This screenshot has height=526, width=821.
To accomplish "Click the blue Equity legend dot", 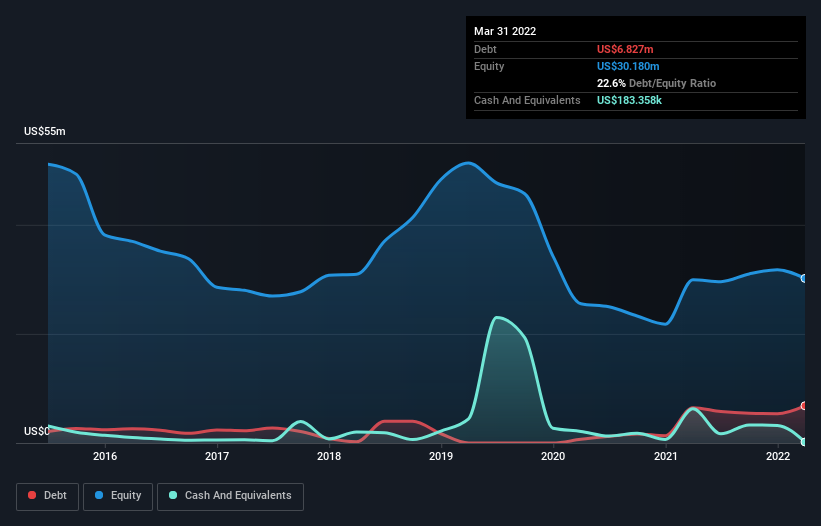I will pyautogui.click(x=99, y=495).
